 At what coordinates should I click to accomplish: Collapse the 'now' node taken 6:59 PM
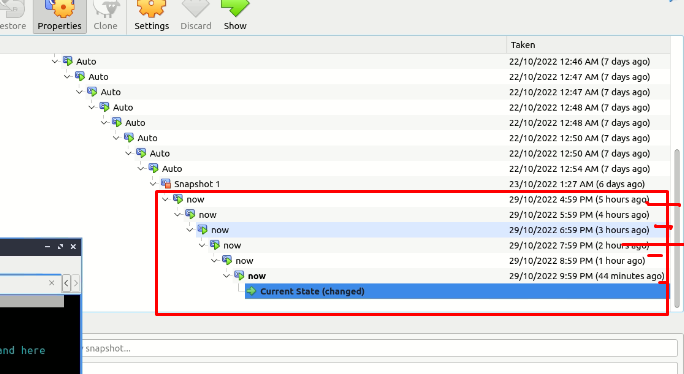tap(189, 230)
